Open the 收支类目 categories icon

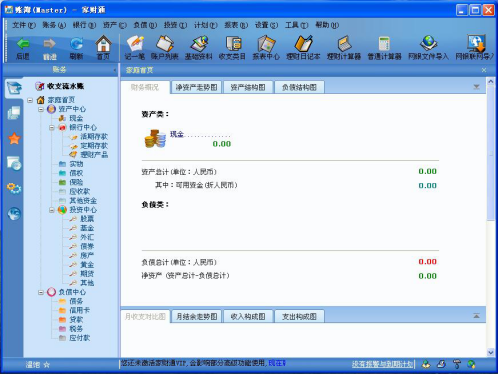click(x=233, y=44)
